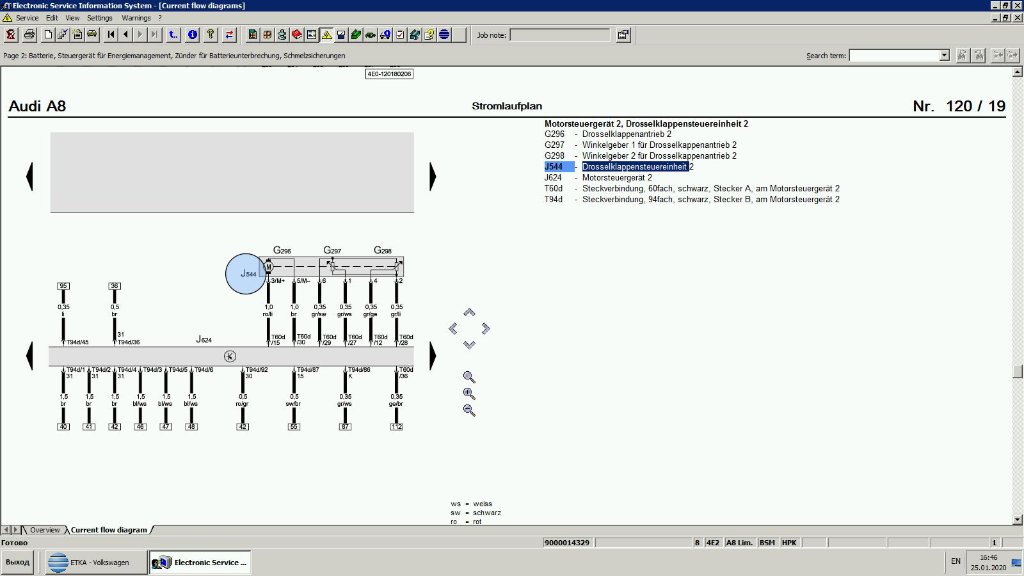1024x576 pixels.
Task: Click the yellow warning triangle toolbar icon
Action: pos(326,35)
